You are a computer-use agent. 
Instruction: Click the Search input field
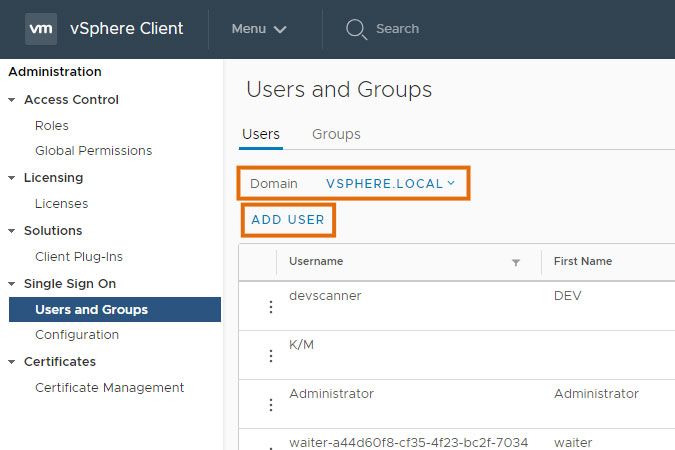click(x=420, y=29)
